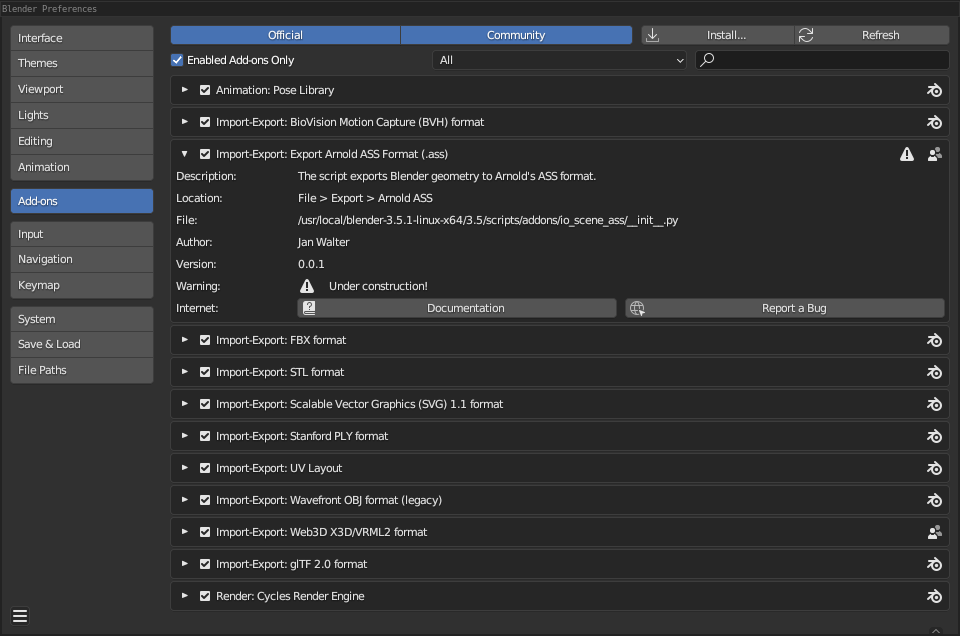Viewport: 960px width, 636px height.
Task: Click the warning icon beside Under construction
Action: [x=307, y=286]
